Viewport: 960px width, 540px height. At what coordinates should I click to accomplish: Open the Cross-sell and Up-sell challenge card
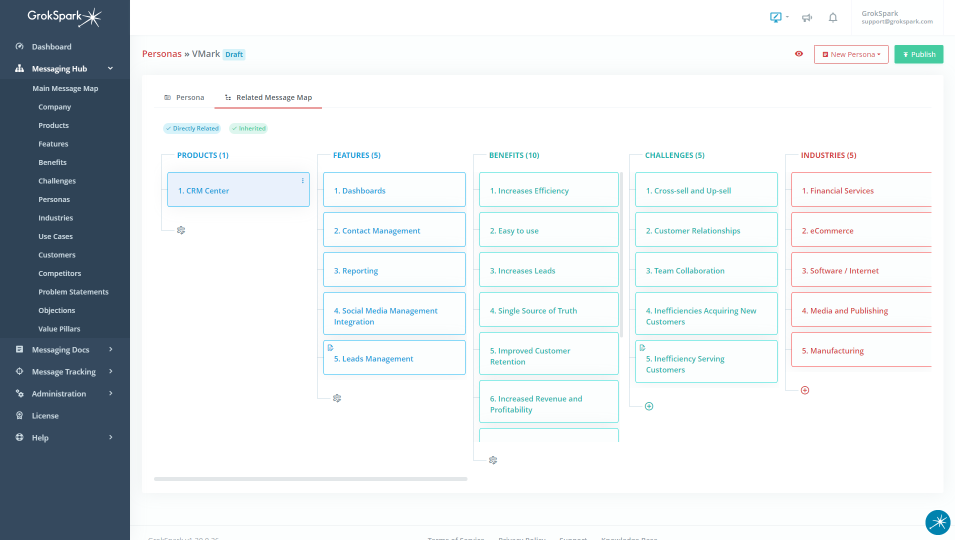pos(706,190)
